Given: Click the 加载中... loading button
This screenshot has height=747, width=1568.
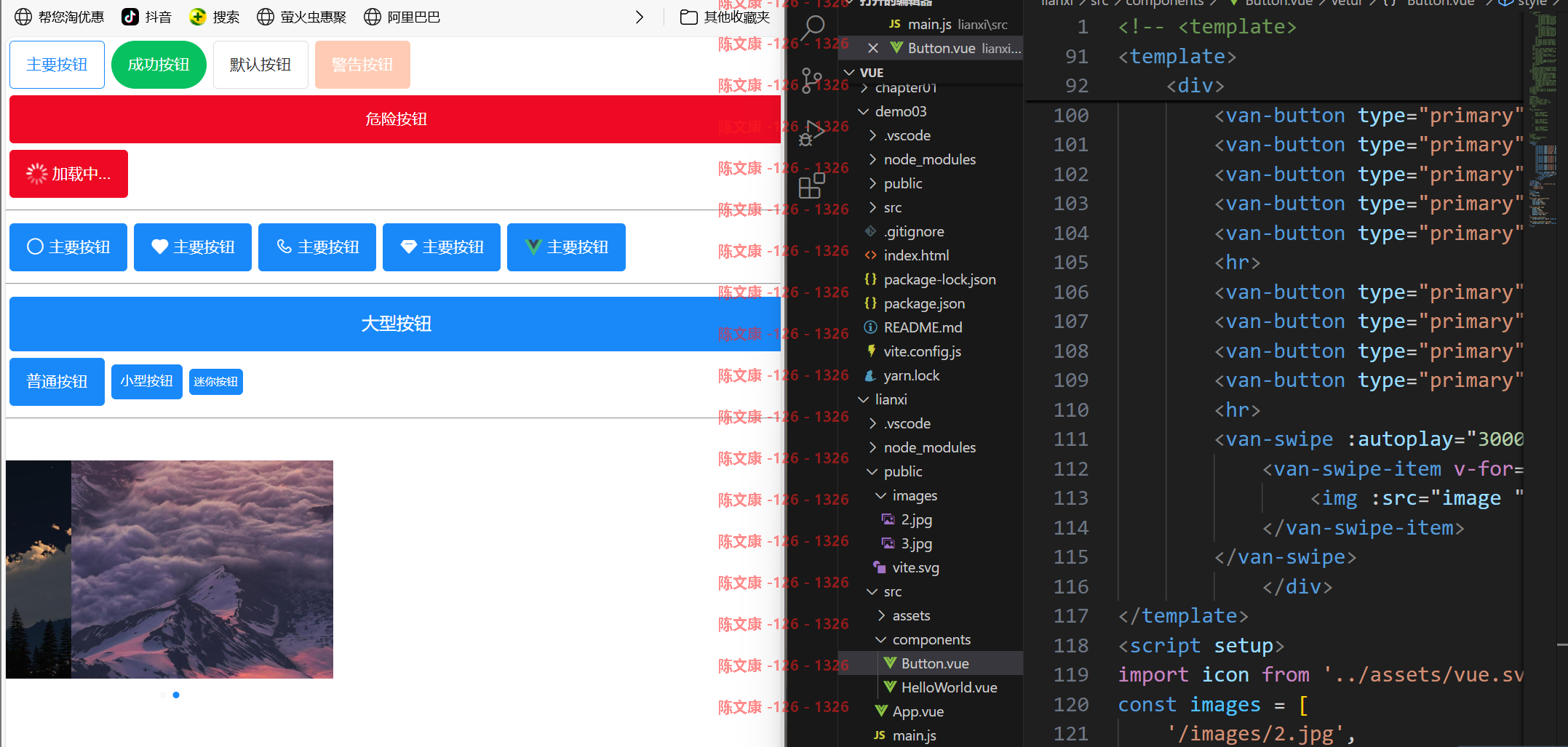Looking at the screenshot, I should tap(68, 174).
